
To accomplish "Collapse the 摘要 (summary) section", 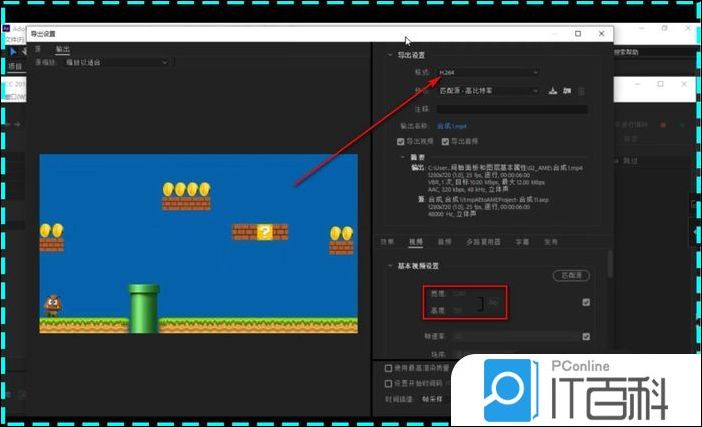I will tap(402, 158).
